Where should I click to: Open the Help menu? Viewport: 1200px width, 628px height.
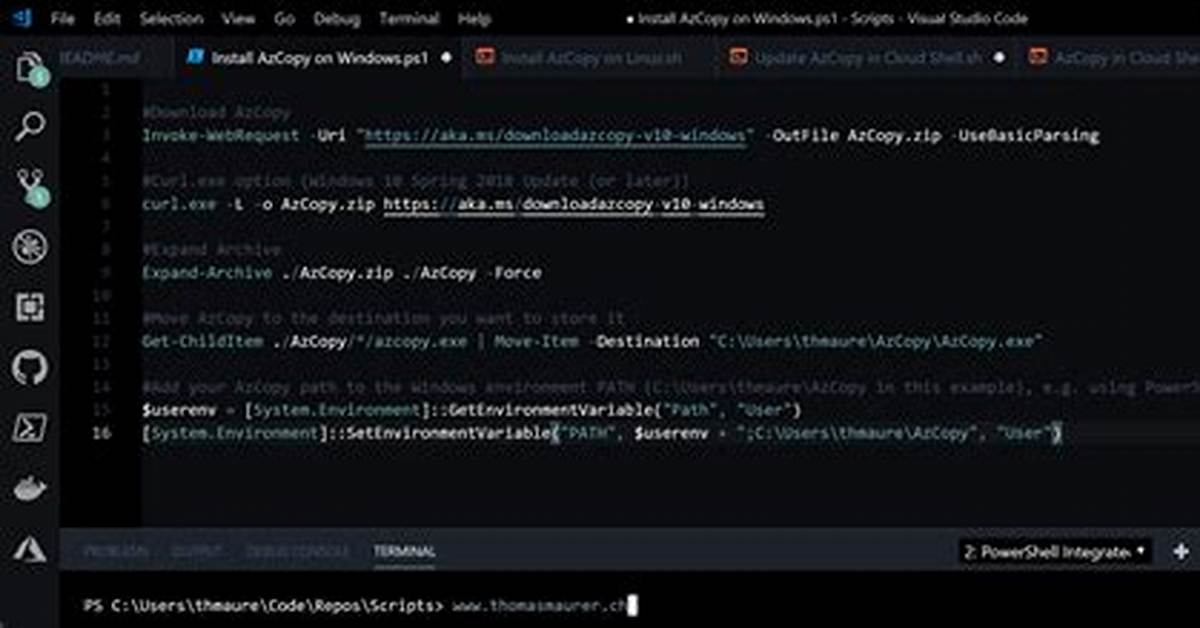click(x=474, y=18)
